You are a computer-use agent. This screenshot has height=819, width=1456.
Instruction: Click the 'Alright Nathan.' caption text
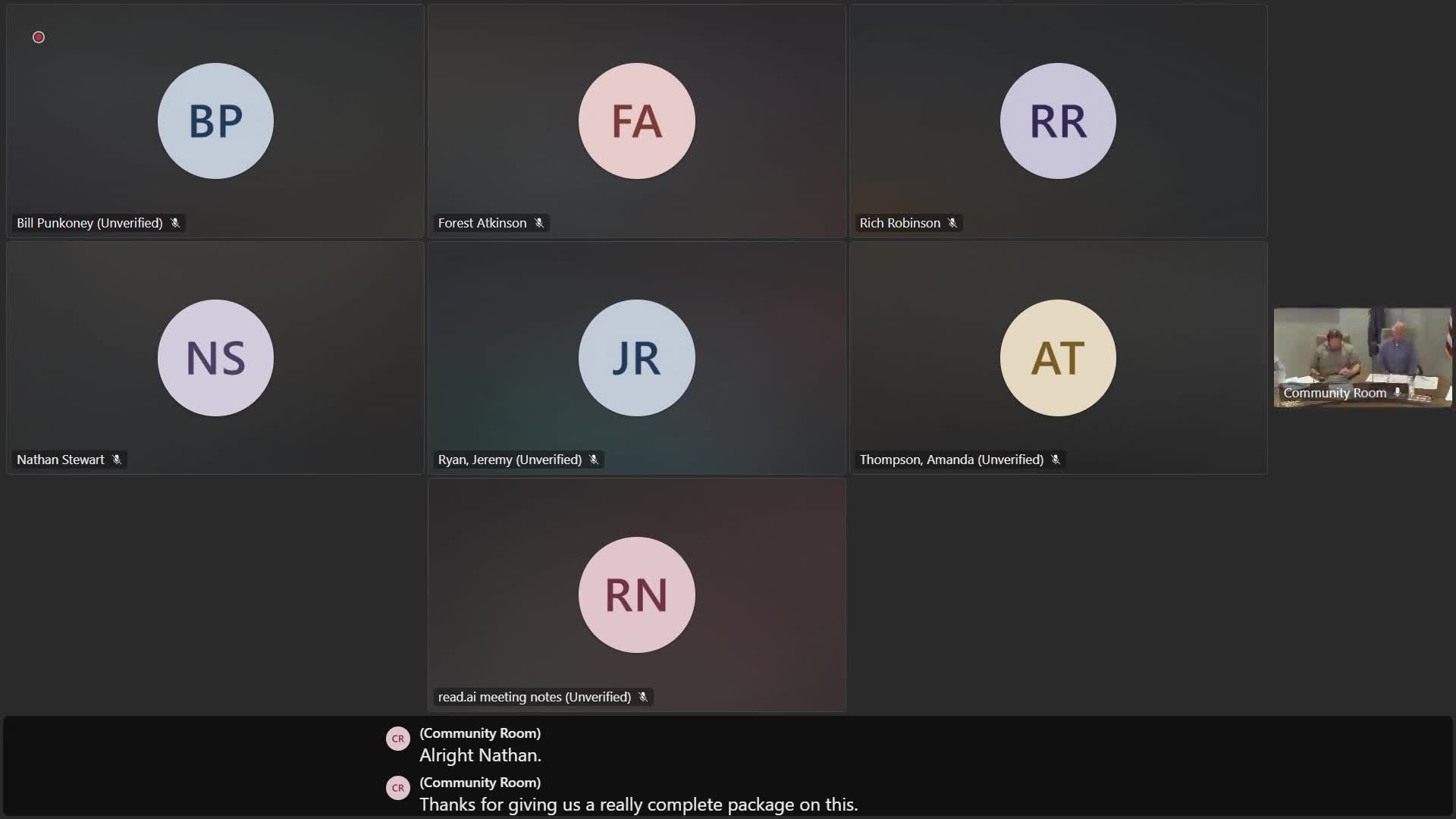480,755
